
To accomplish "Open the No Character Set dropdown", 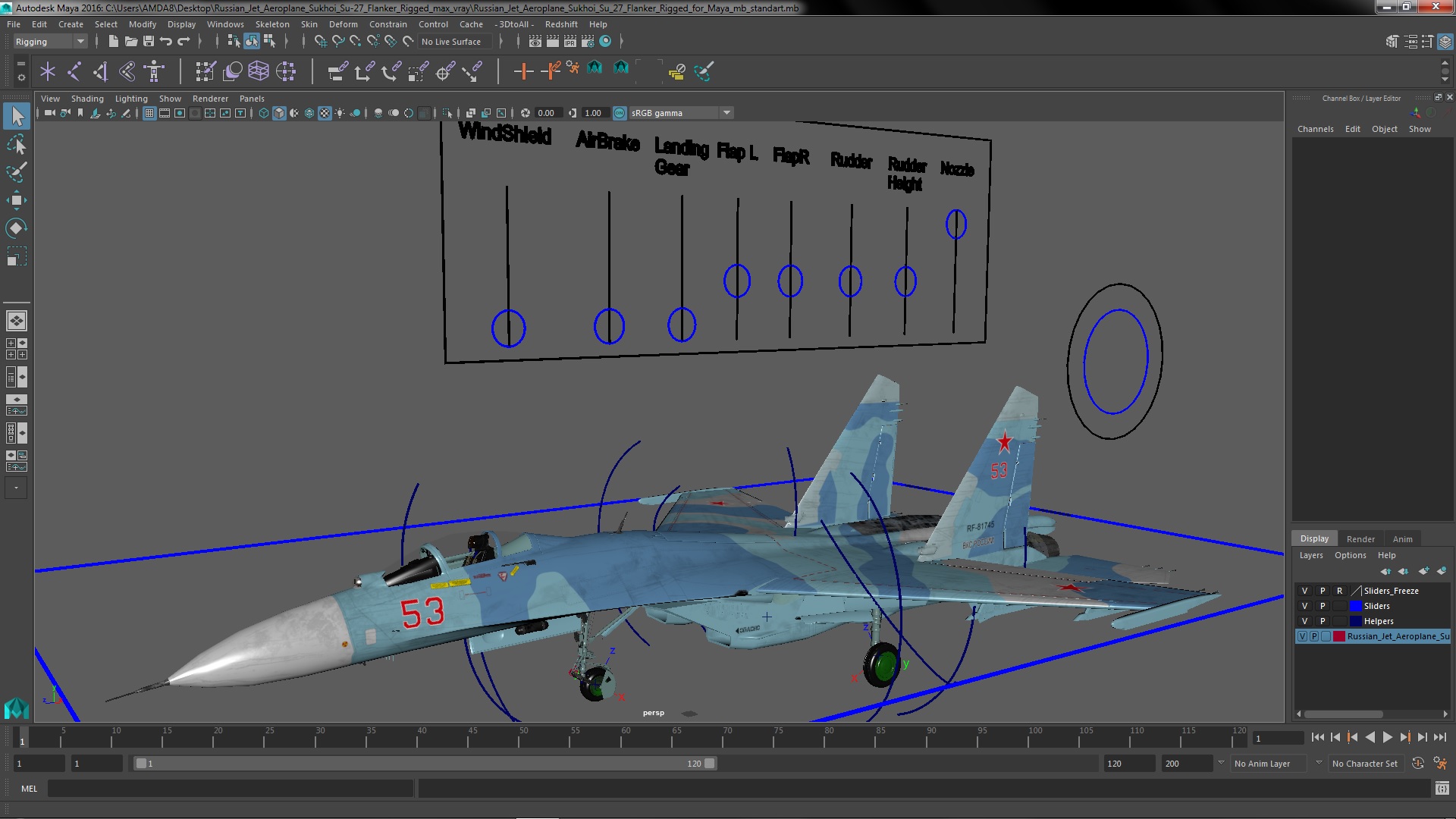I will [x=1368, y=764].
